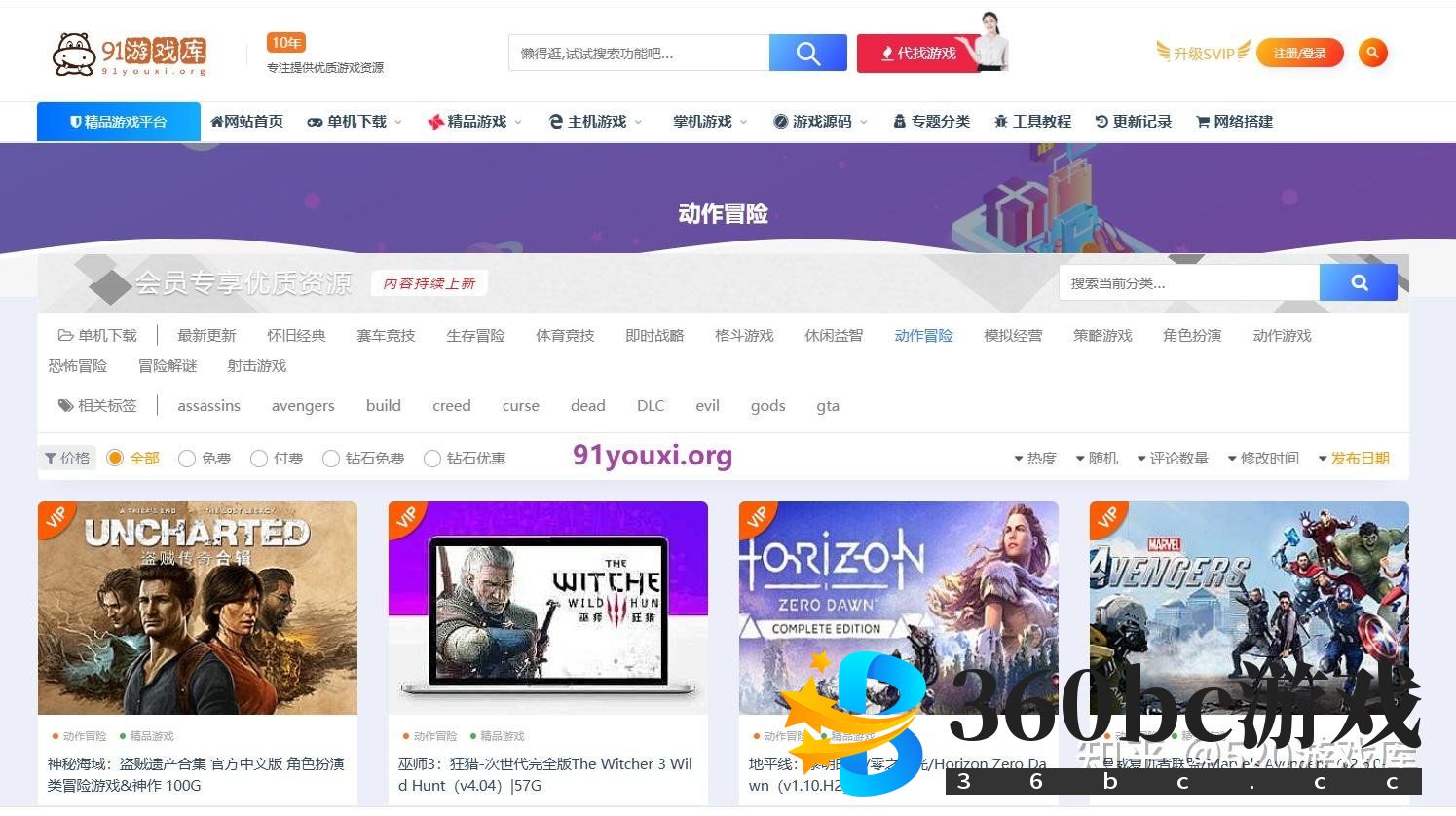
Task: Select the 钻石免费 radio button
Action: (x=331, y=459)
